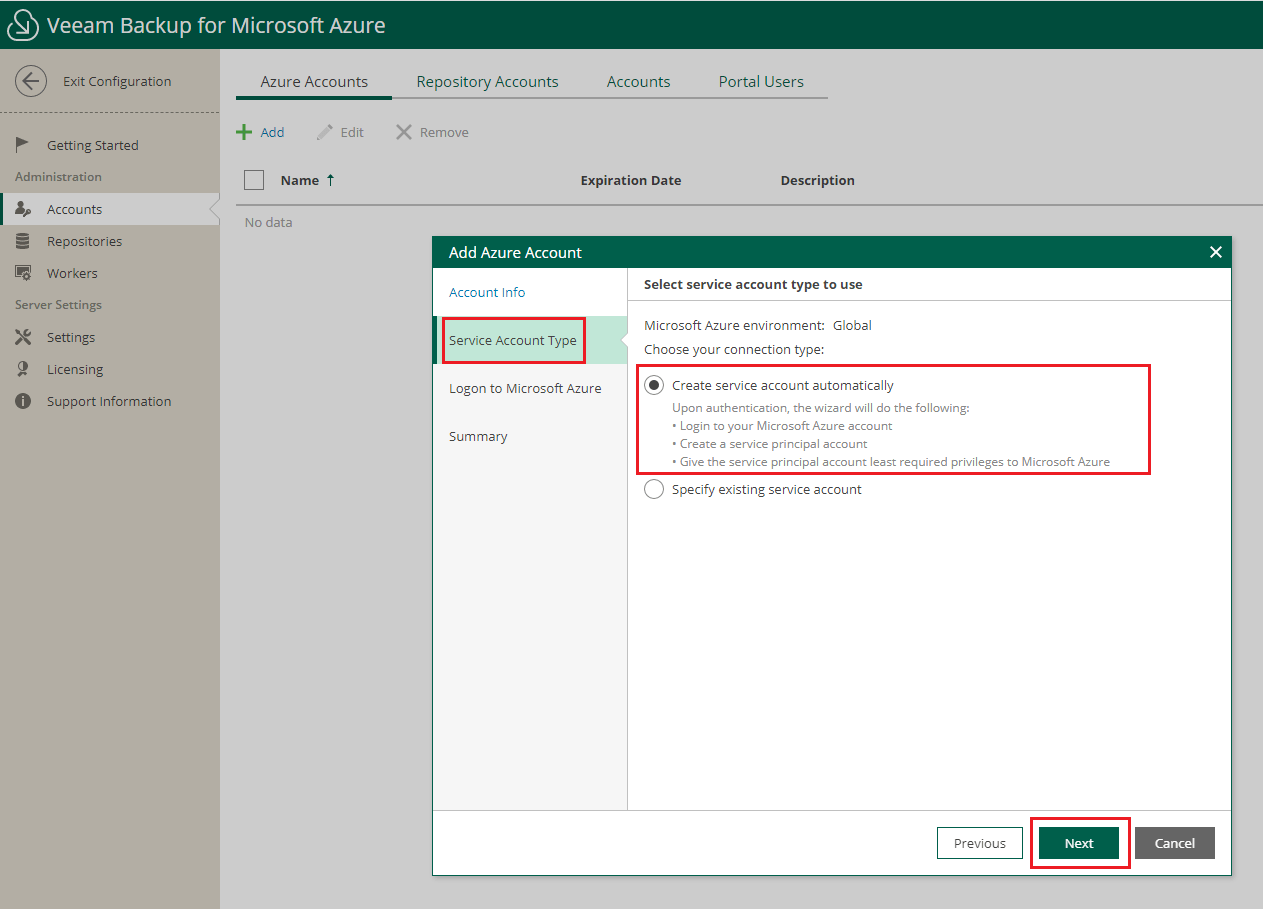Click the pencil Edit icon
Image resolution: width=1263 pixels, height=909 pixels.
point(324,132)
